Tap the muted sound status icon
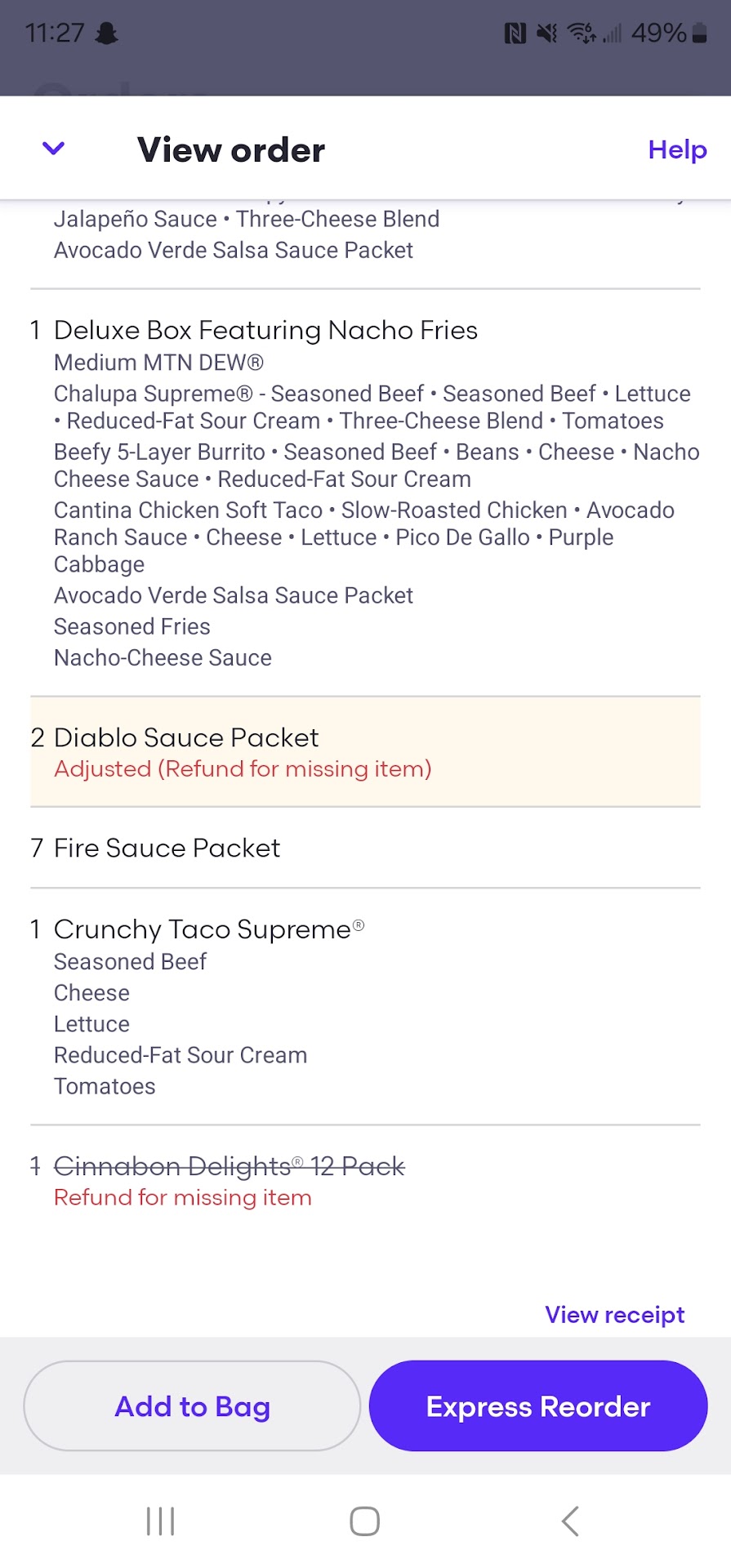731x1568 pixels. tap(547, 33)
